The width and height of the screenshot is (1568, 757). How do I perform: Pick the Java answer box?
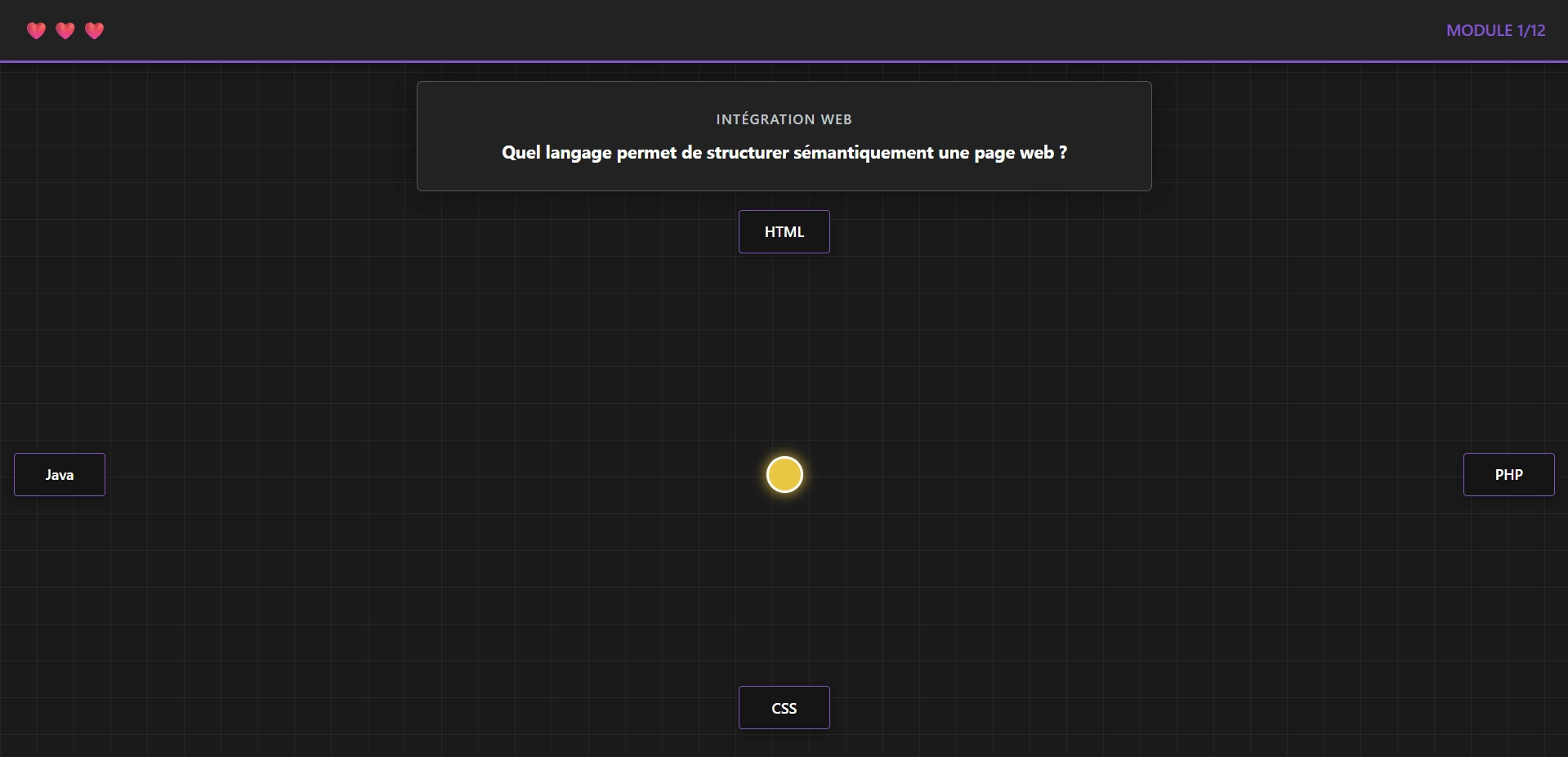(60, 475)
